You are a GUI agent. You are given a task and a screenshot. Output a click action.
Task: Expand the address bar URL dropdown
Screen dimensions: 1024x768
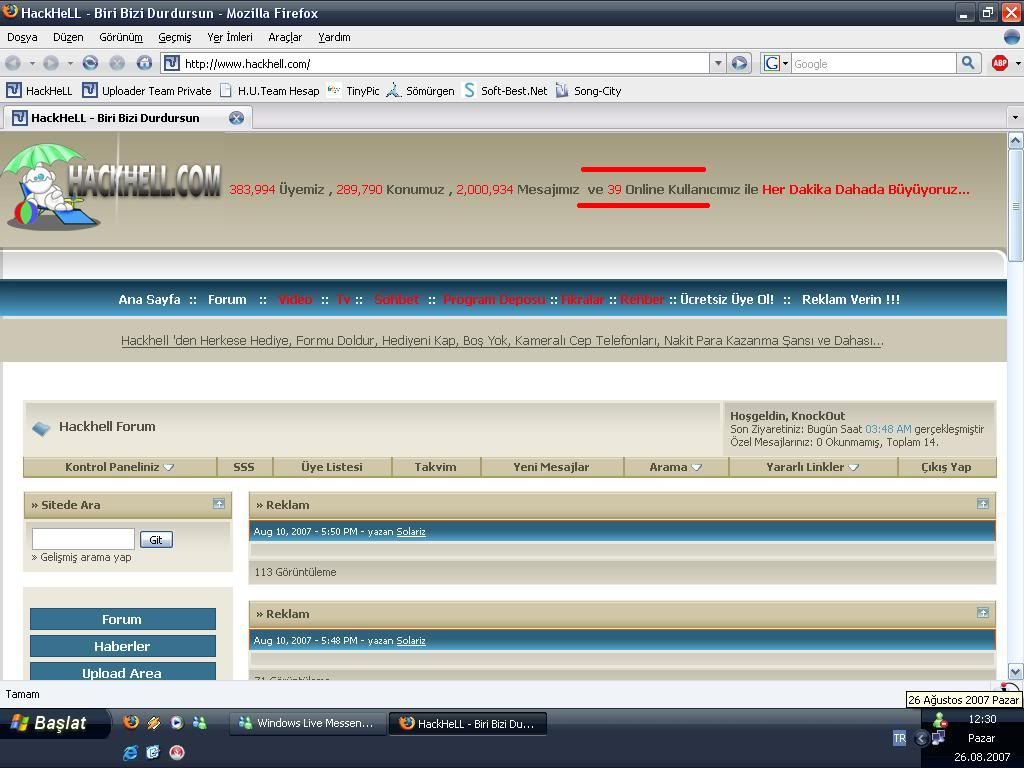(718, 63)
